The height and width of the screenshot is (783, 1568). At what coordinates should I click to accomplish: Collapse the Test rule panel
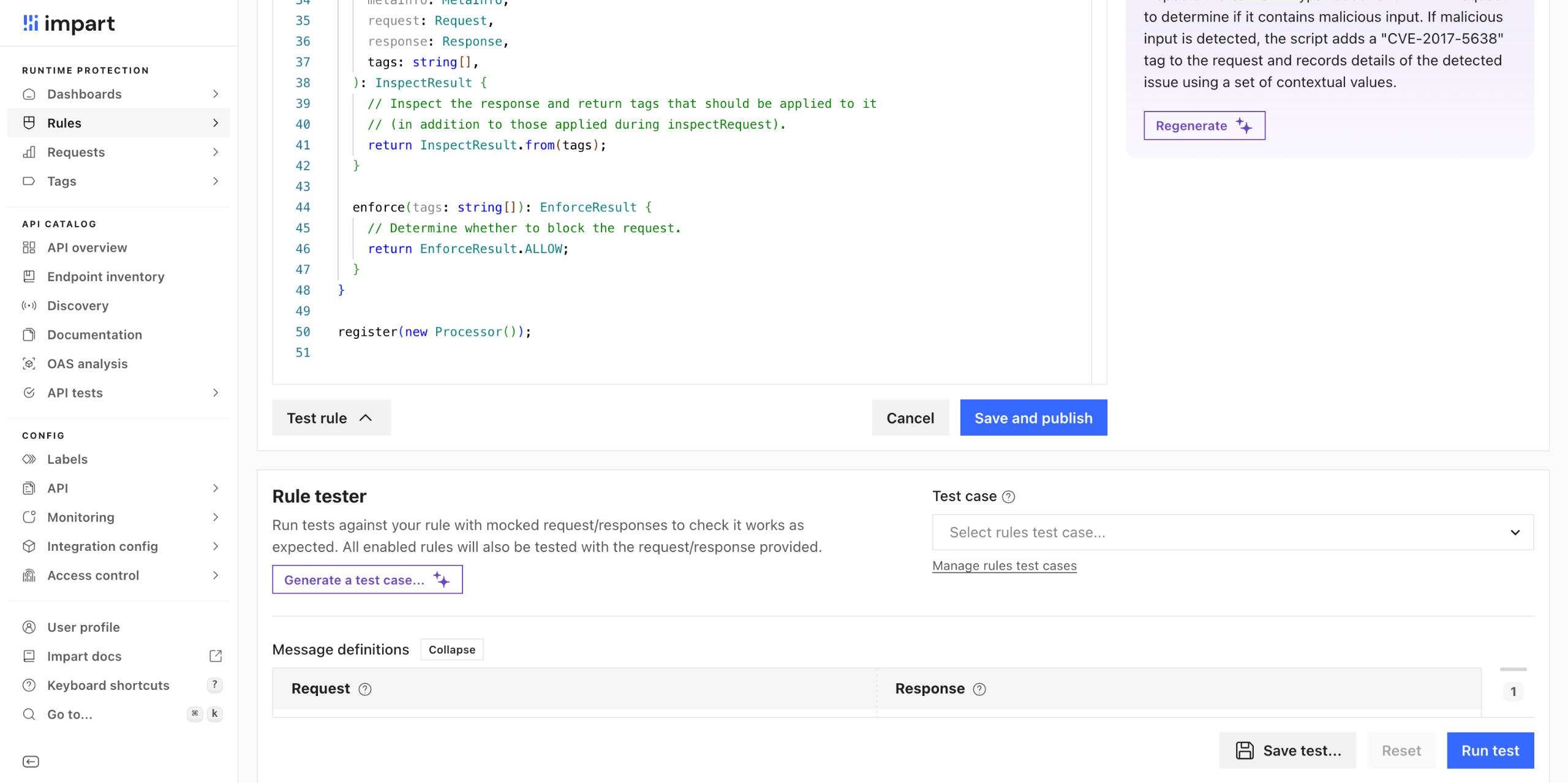click(x=331, y=418)
